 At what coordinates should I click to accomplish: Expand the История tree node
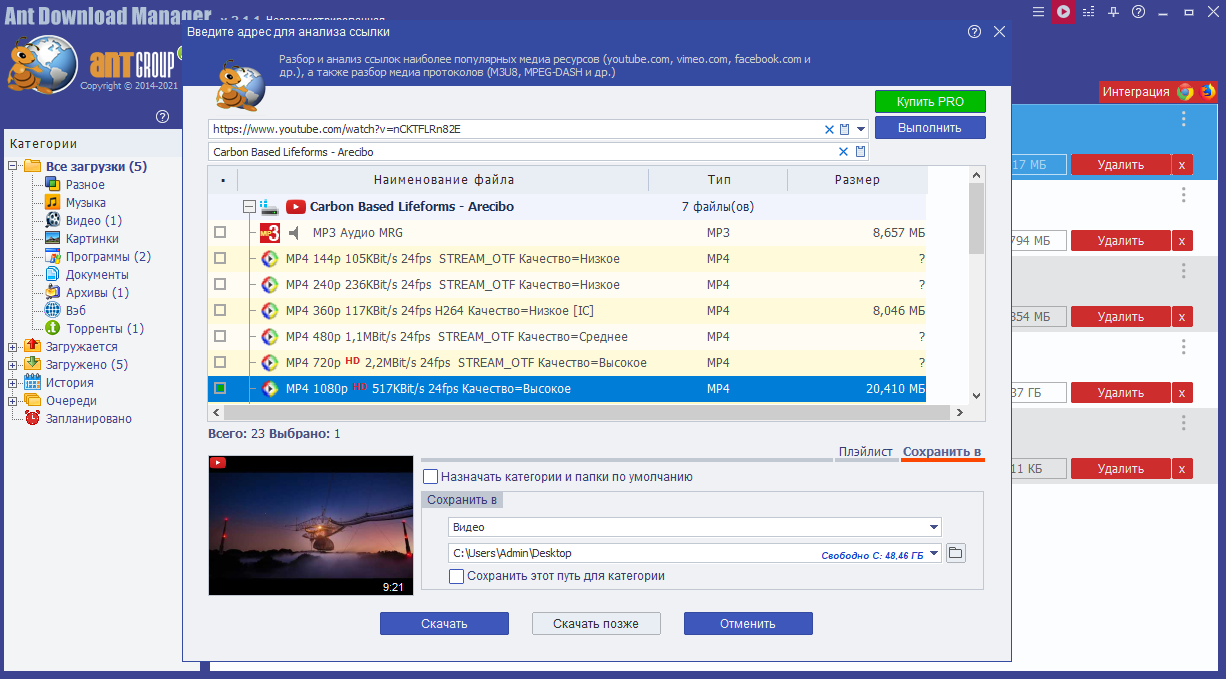(x=13, y=383)
